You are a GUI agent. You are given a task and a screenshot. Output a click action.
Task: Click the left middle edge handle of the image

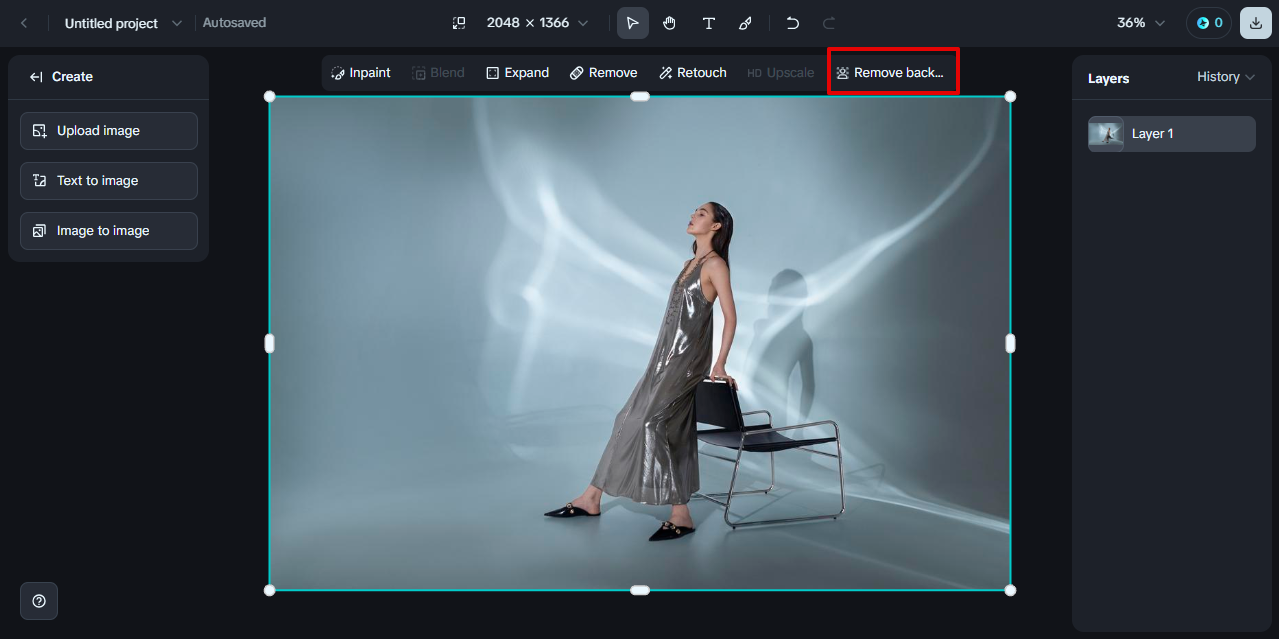point(269,343)
